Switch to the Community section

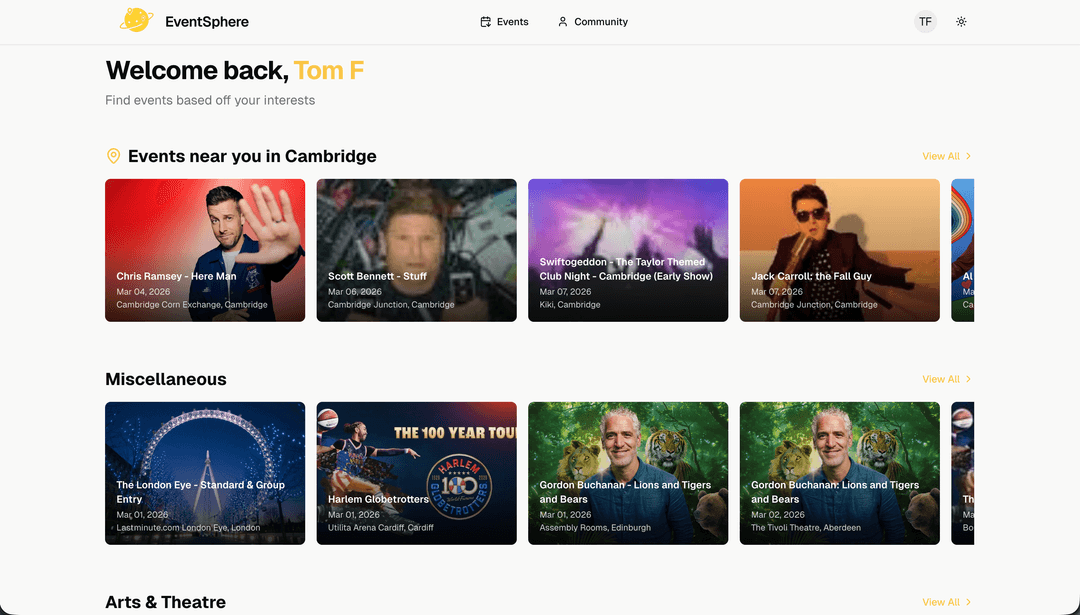pos(600,21)
